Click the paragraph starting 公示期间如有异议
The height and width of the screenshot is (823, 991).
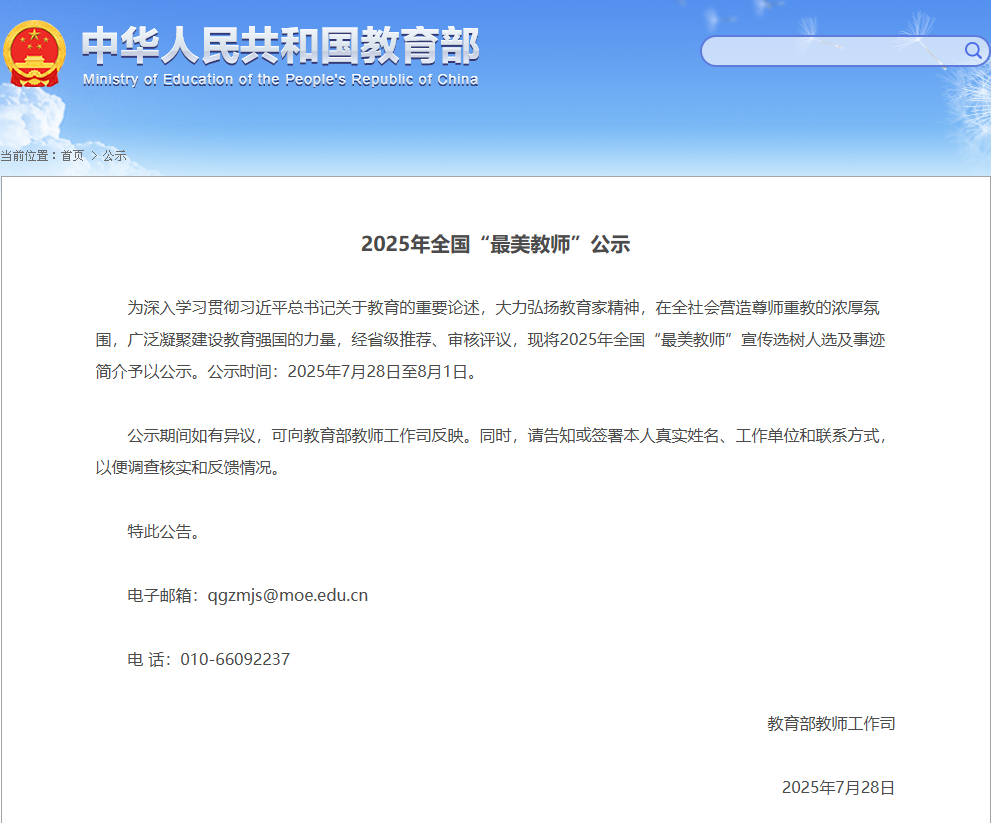coord(491,451)
